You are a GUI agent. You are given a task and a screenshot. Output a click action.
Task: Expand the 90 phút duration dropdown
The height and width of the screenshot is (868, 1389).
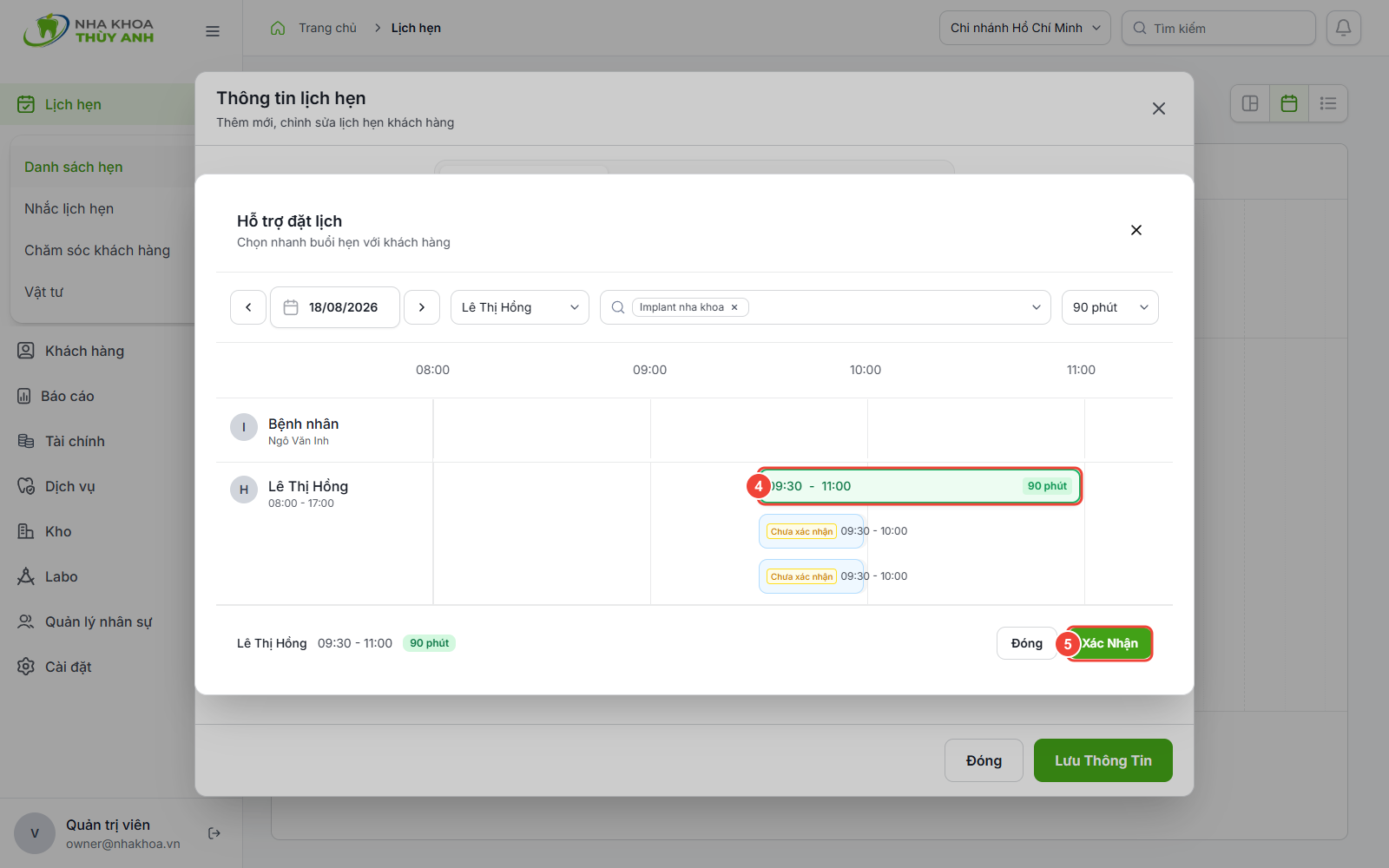pos(1110,307)
